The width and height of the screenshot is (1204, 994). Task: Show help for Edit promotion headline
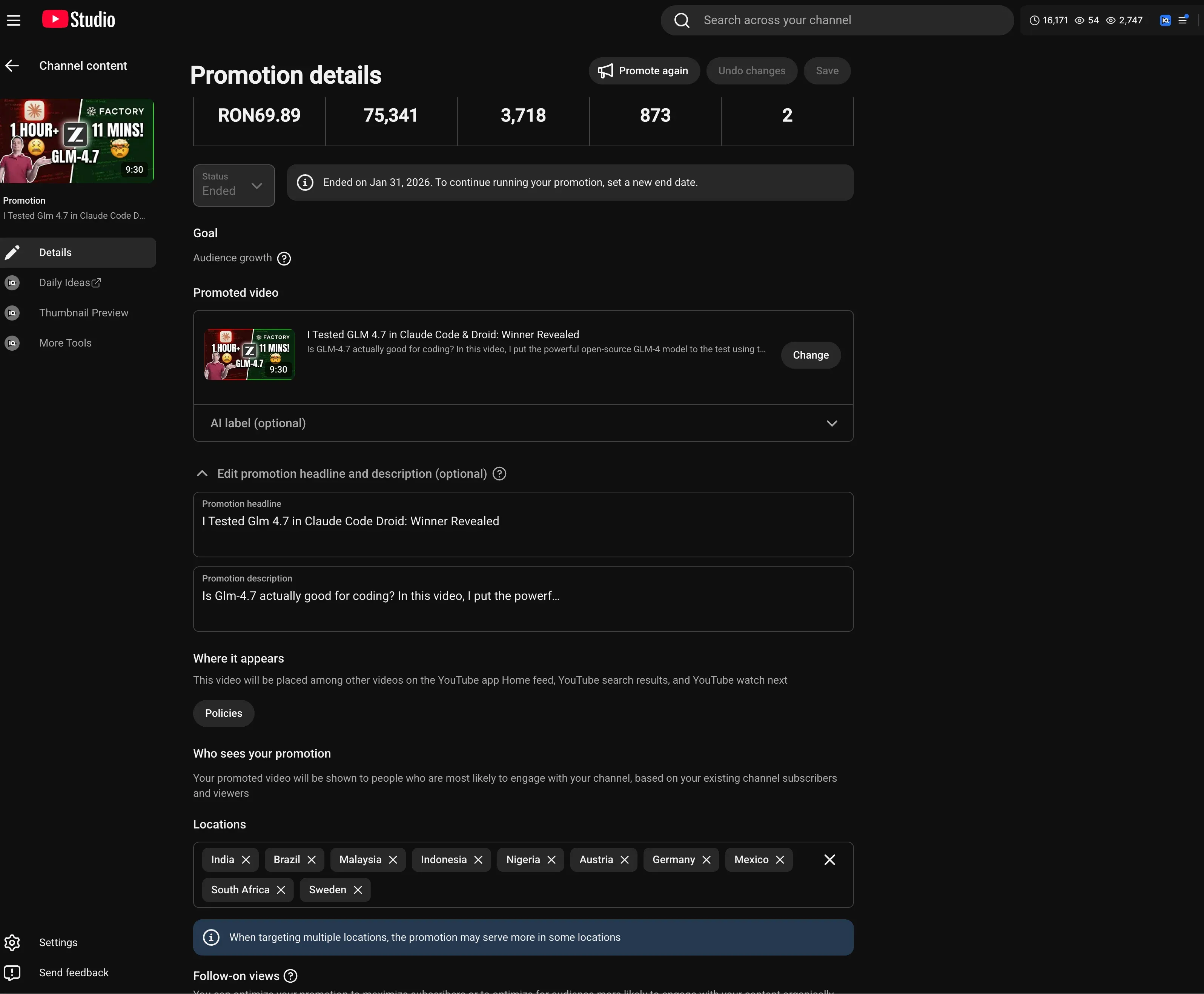tap(499, 474)
